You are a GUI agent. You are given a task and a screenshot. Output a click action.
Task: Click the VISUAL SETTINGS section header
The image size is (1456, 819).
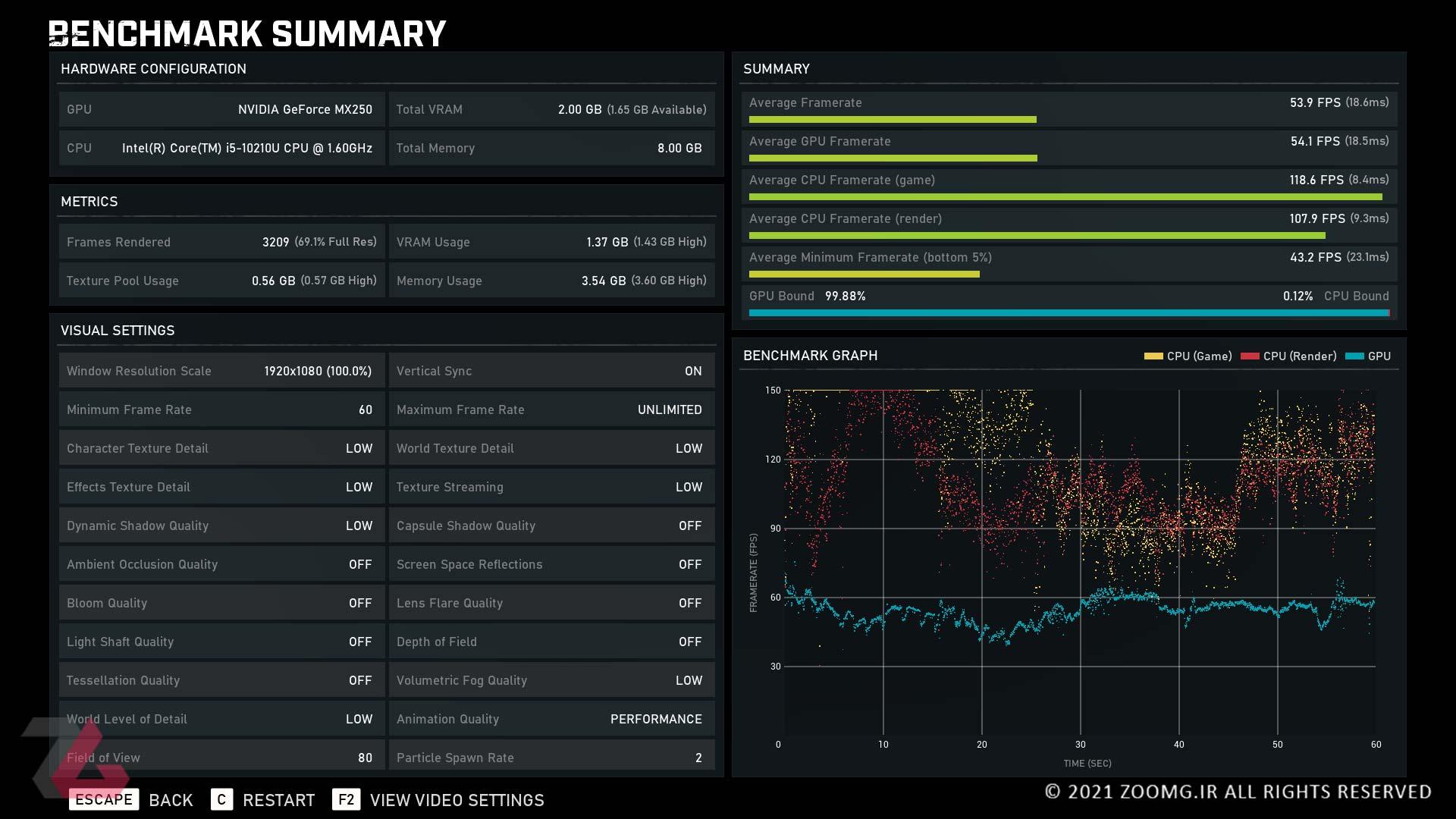118,331
